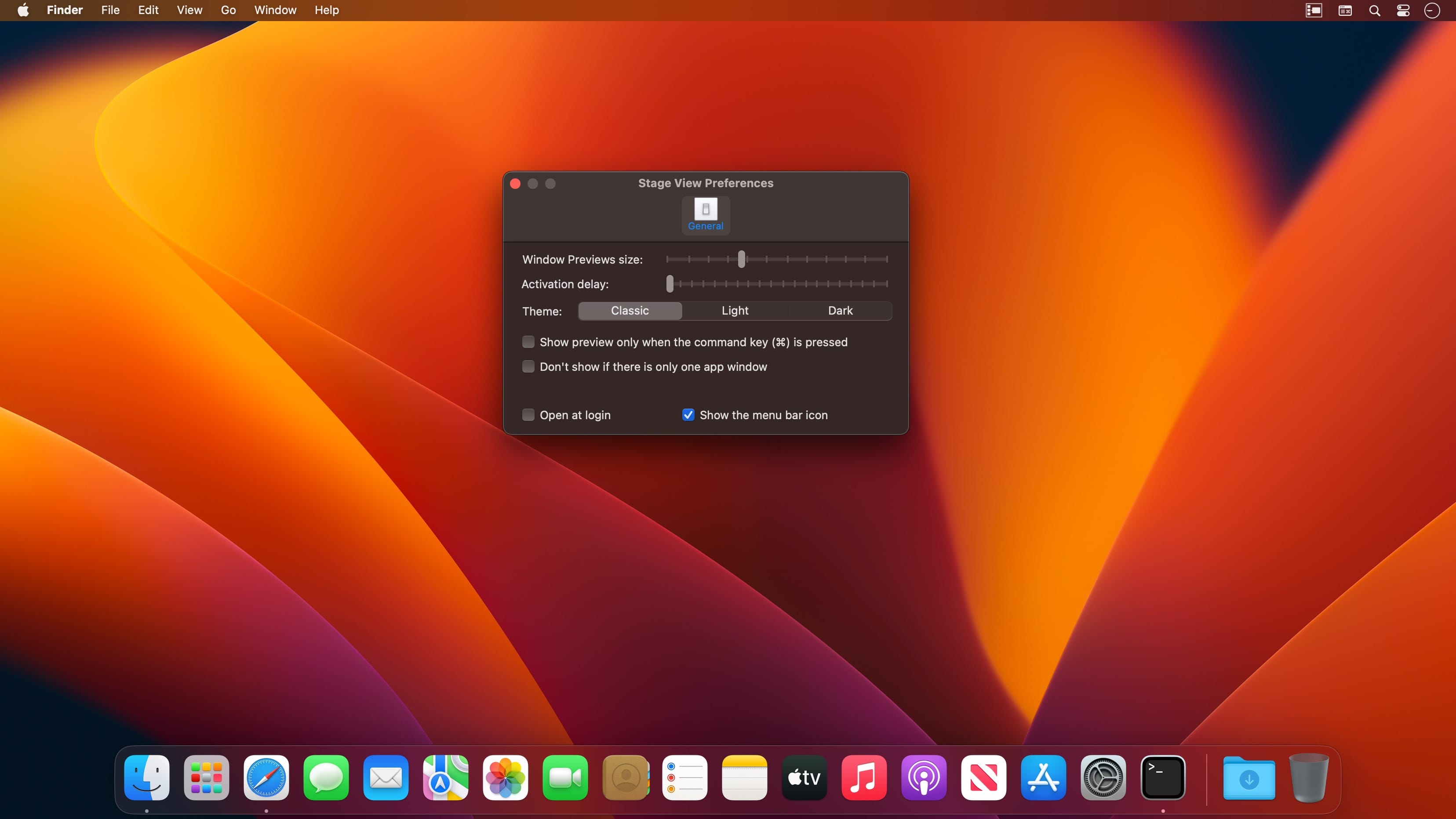Open the Window menu
Screen dimensions: 1456x819
(x=275, y=10)
